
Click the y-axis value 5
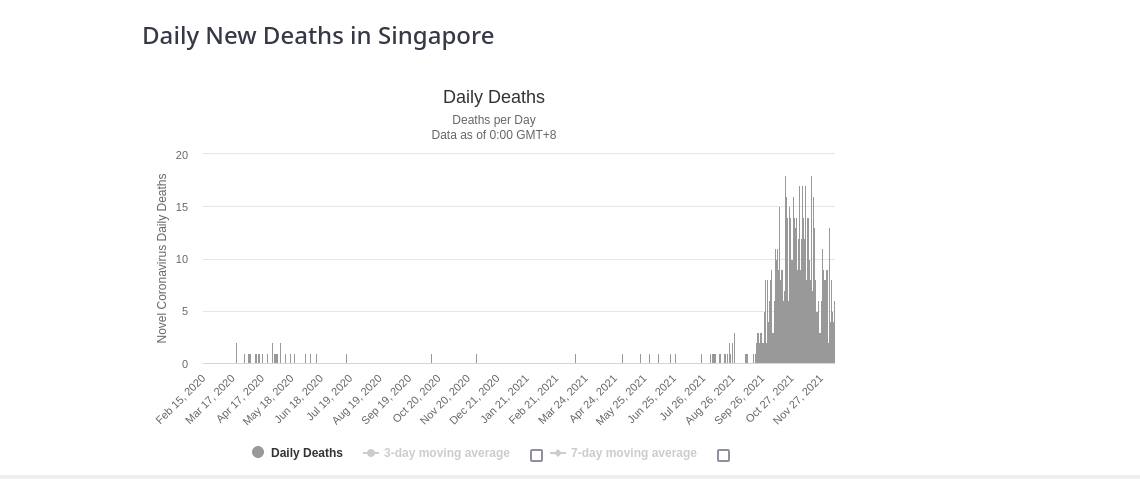(185, 312)
